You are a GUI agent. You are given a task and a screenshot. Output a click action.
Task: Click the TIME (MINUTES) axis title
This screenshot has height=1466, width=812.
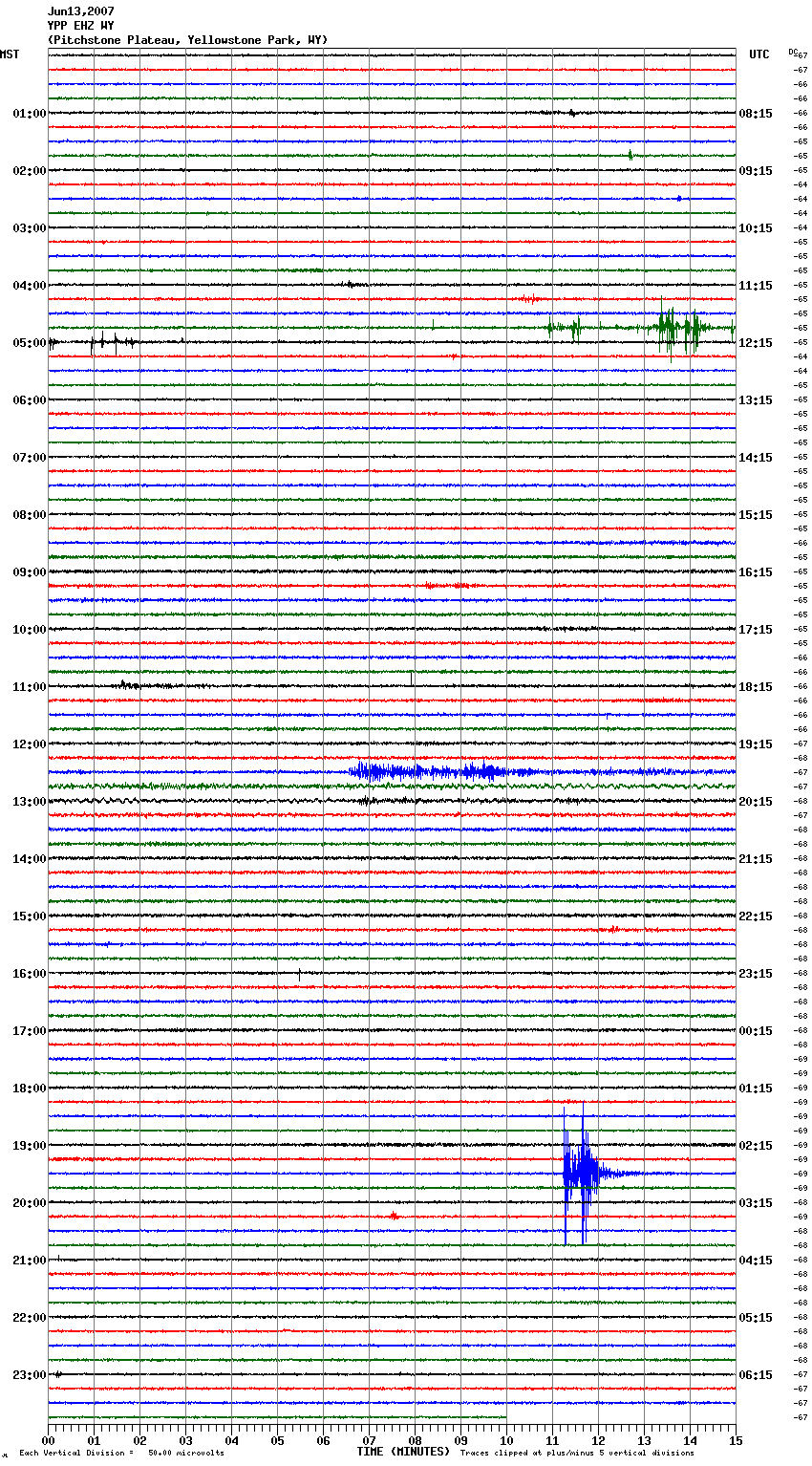pos(403,1452)
